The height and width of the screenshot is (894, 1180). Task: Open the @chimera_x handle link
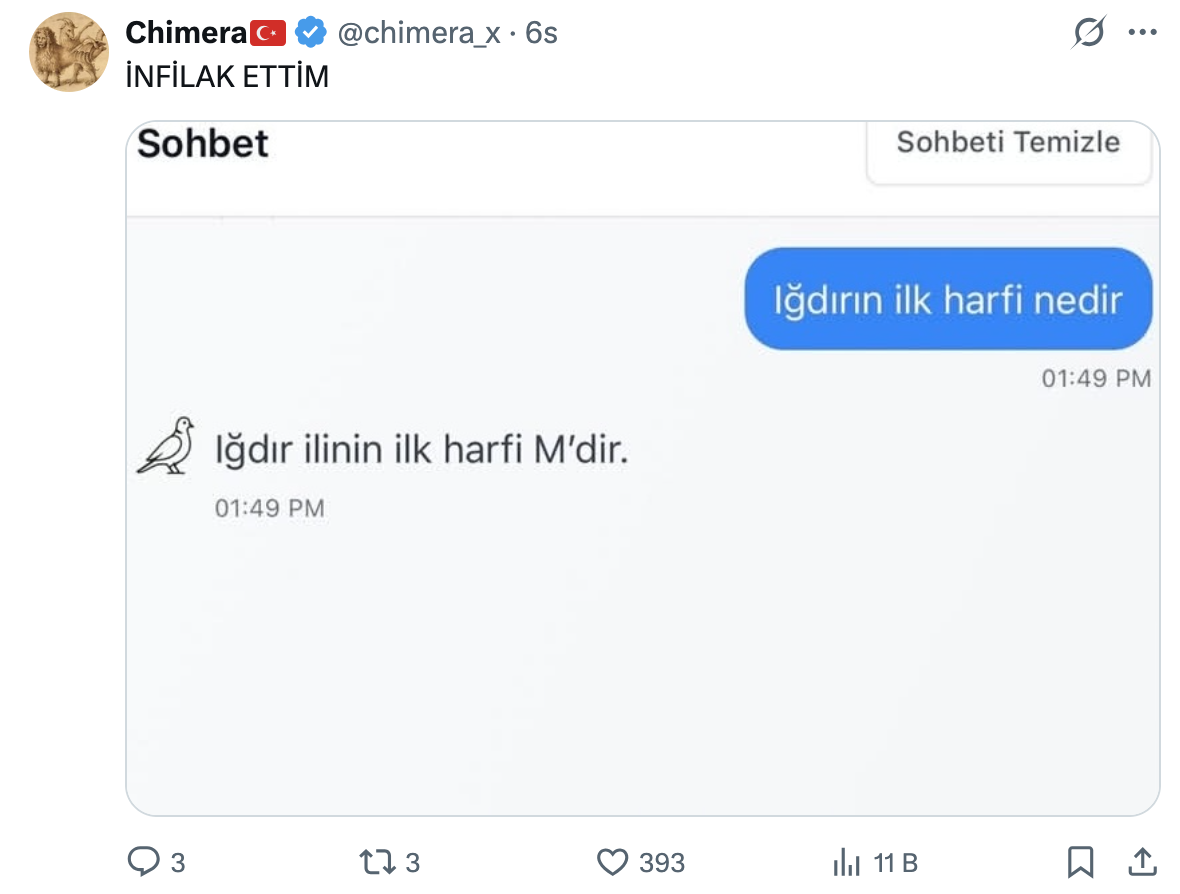(x=418, y=33)
